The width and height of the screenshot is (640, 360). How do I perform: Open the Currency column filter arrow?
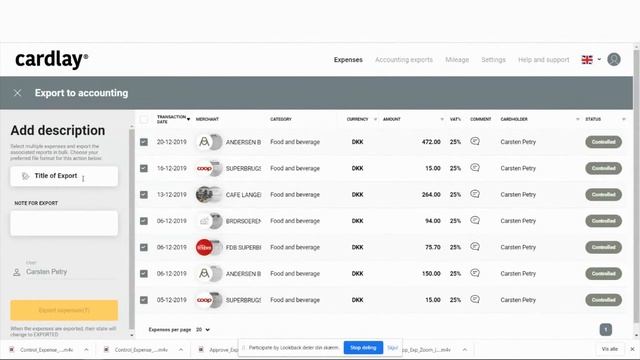[375, 119]
